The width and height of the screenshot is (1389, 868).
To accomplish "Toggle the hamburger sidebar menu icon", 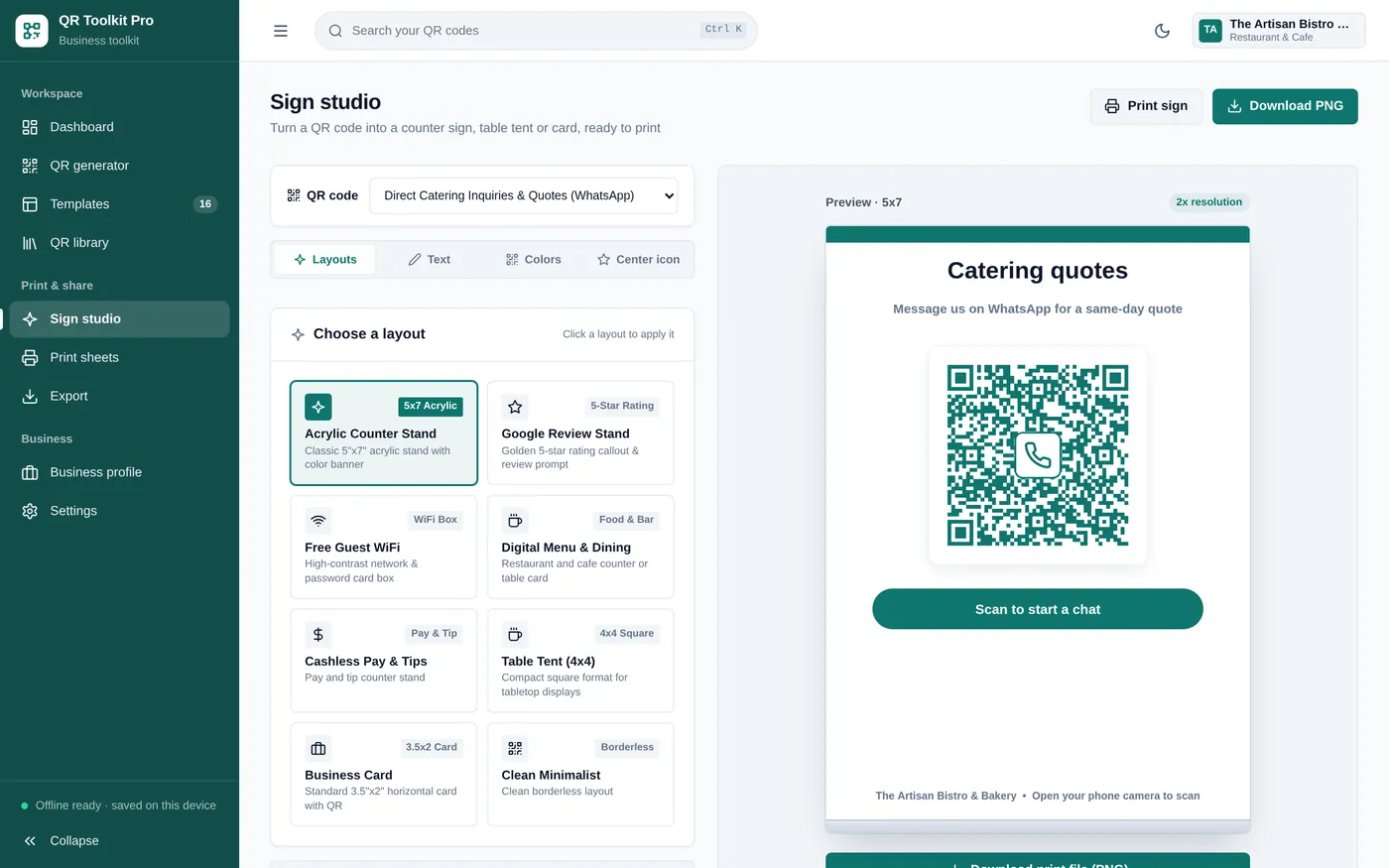I will (281, 31).
